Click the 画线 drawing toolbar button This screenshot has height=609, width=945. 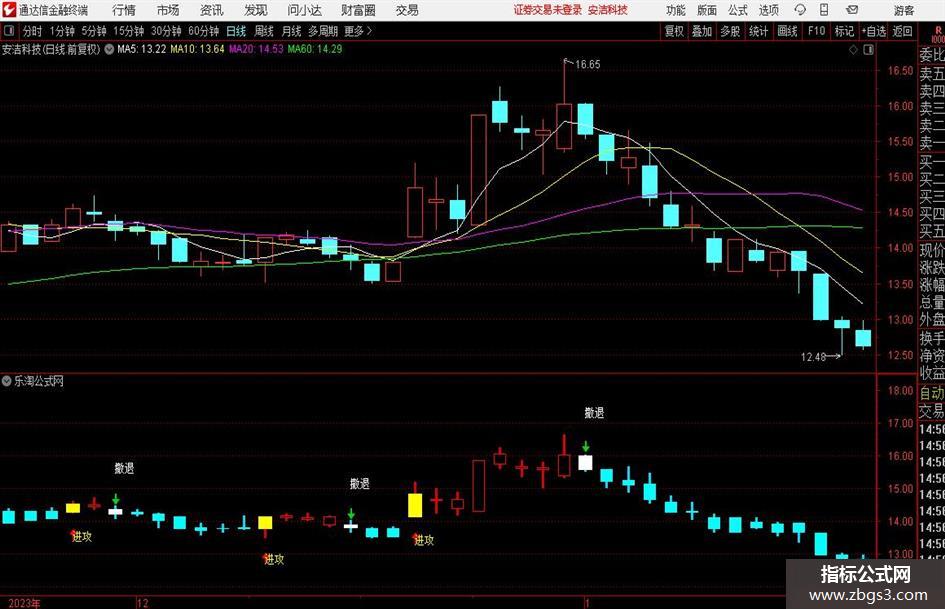tap(788, 31)
